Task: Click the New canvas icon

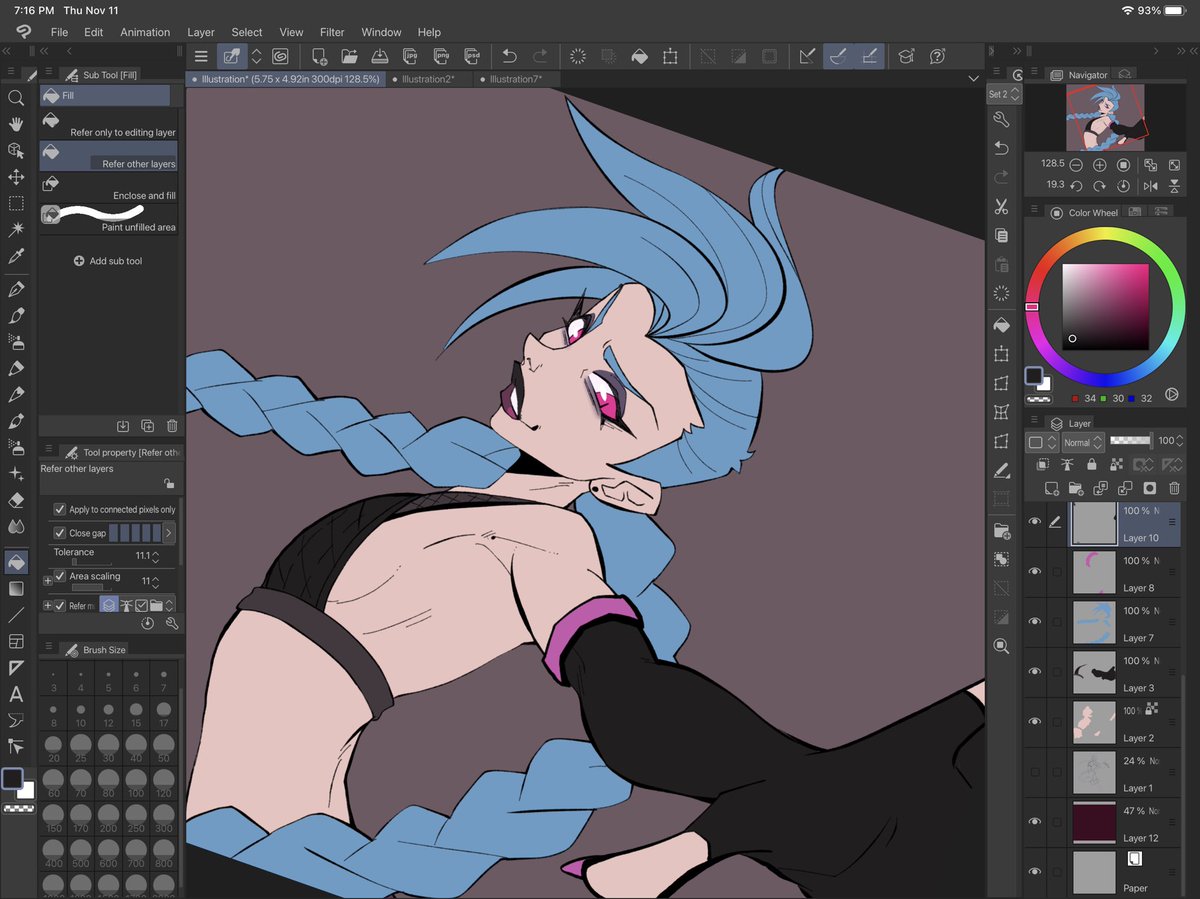Action: pos(319,57)
